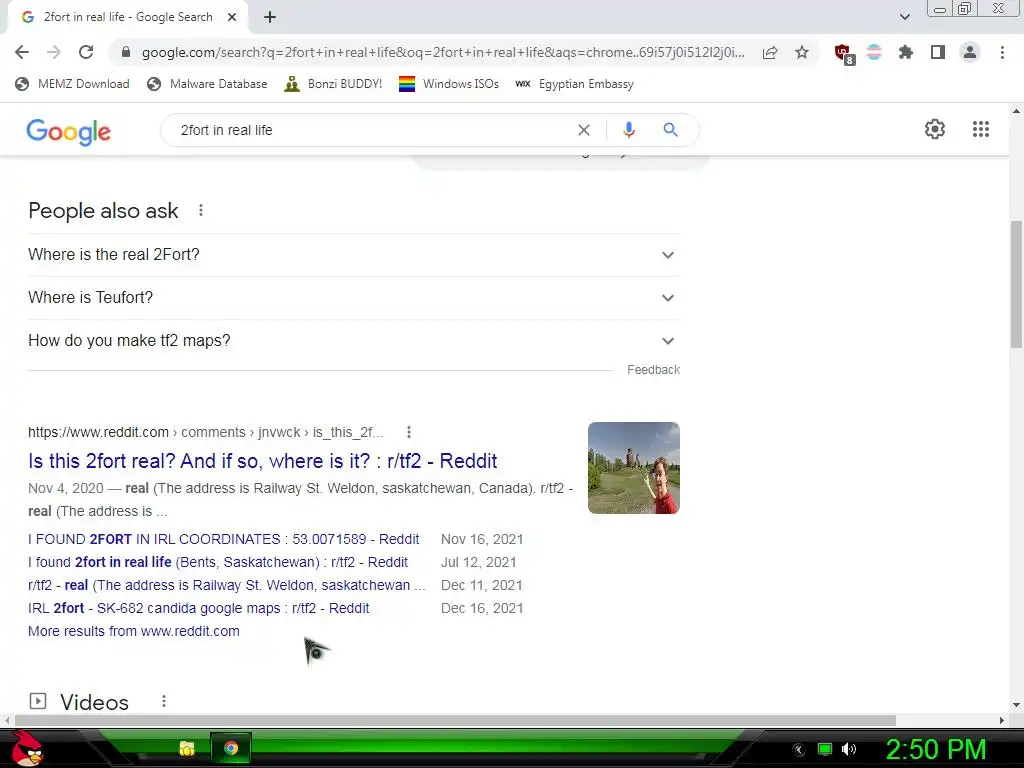1024x768 pixels.
Task: Clear the search box with the X
Action: (x=584, y=130)
